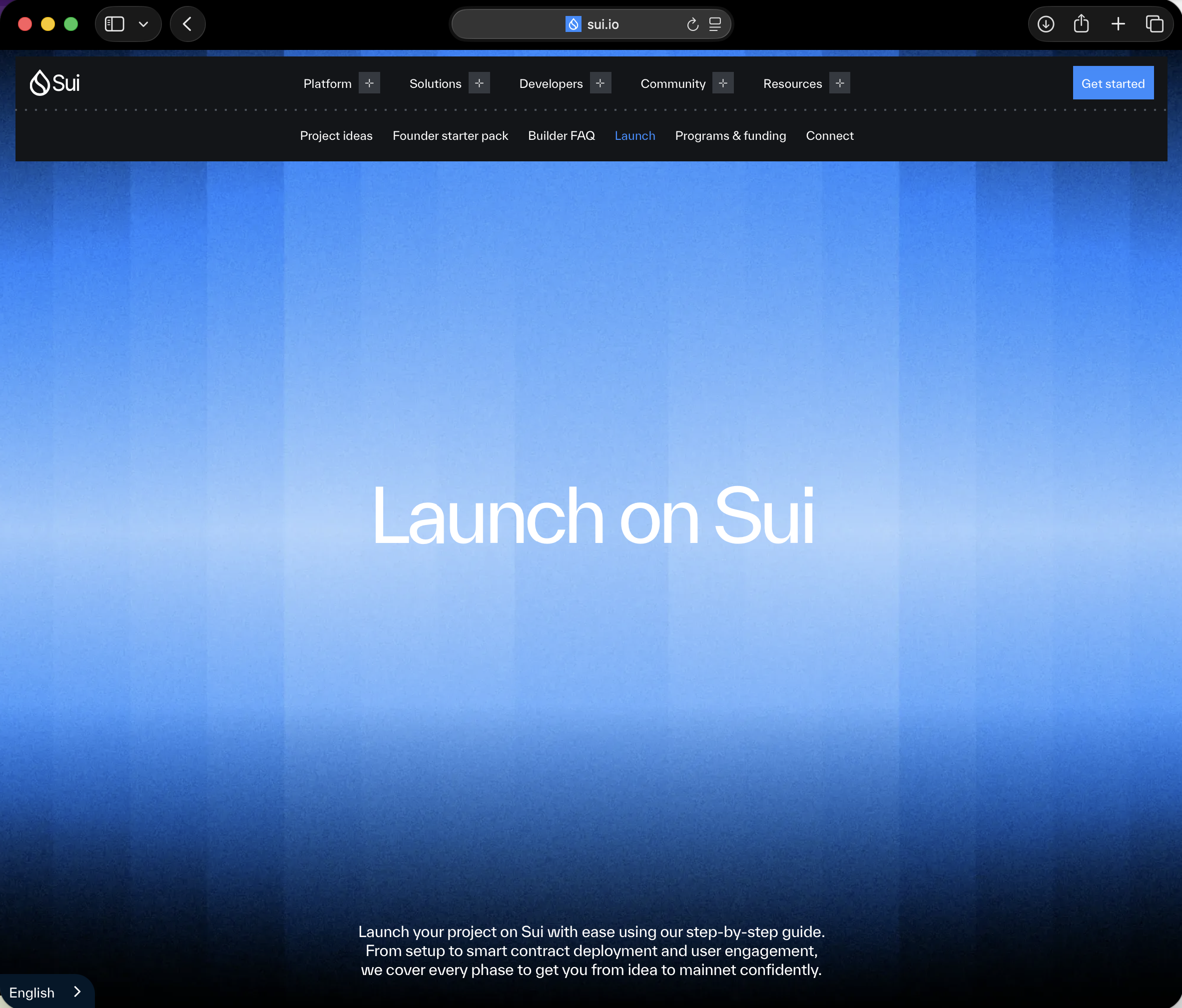Reload the page with refresh icon
The width and height of the screenshot is (1182, 1008).
coord(692,24)
